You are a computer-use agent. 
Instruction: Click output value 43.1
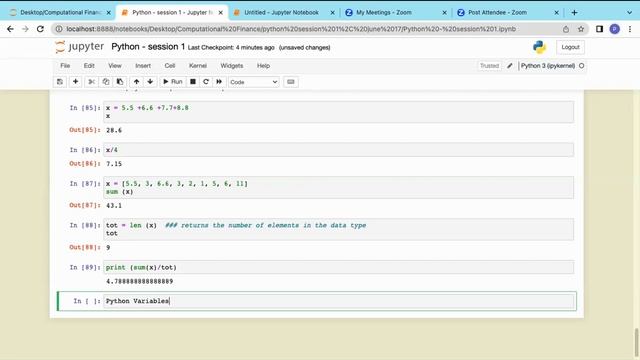[114, 206]
